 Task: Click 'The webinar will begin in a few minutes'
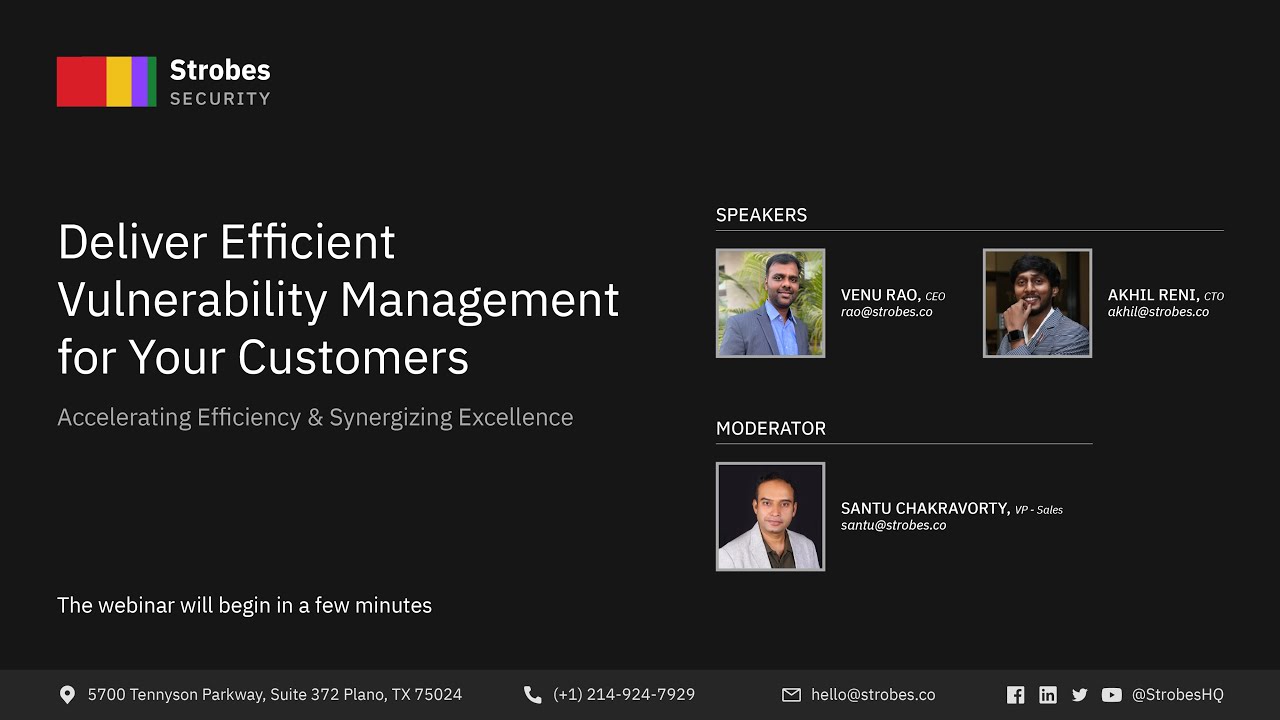point(244,605)
